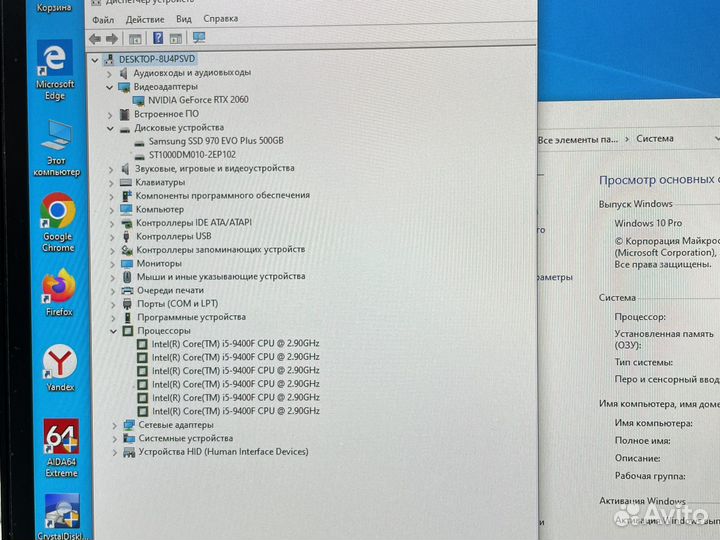This screenshot has height=540, width=720.
Task: Click the Мыши и иные указывающие устройства icon
Action: point(127,277)
